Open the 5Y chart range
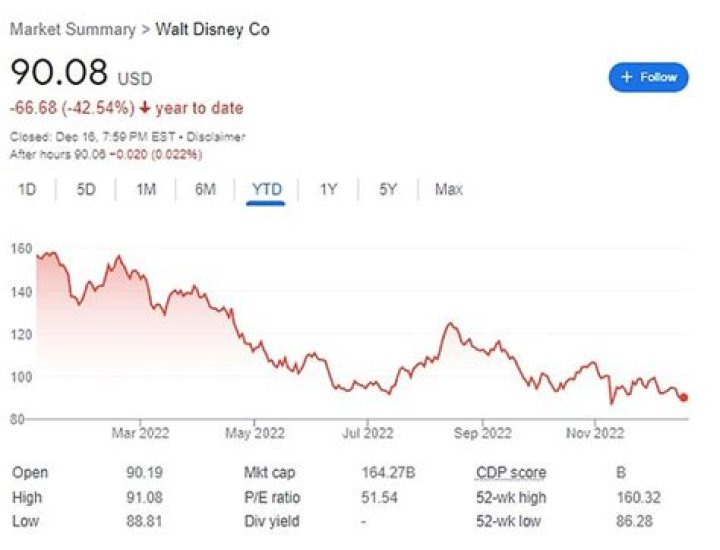720x550 pixels. (387, 189)
